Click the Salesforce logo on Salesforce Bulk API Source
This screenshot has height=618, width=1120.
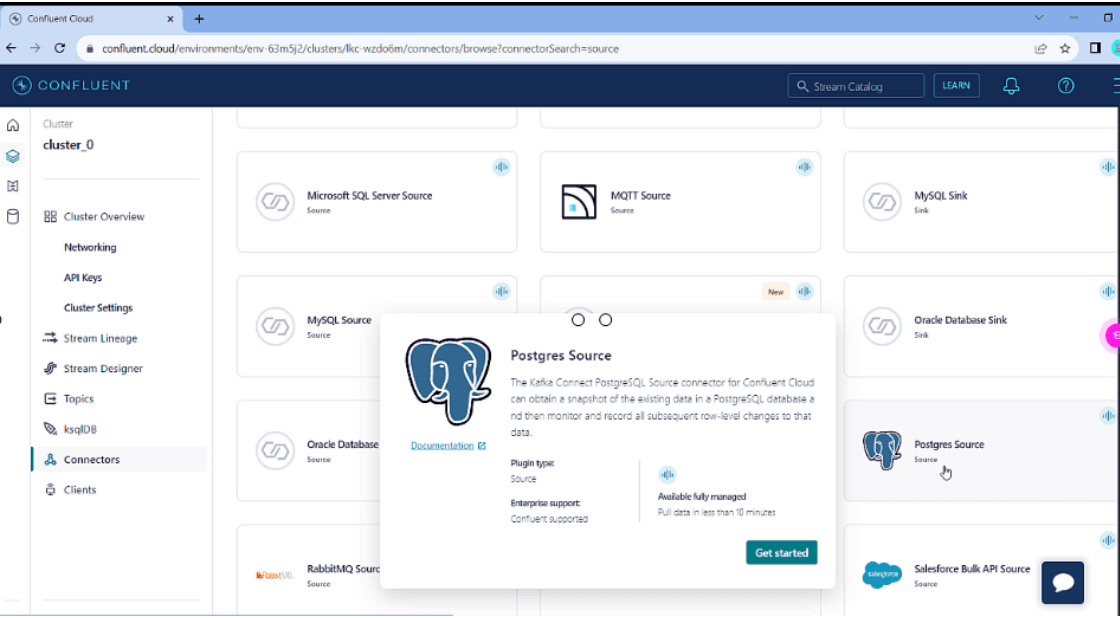click(881, 575)
